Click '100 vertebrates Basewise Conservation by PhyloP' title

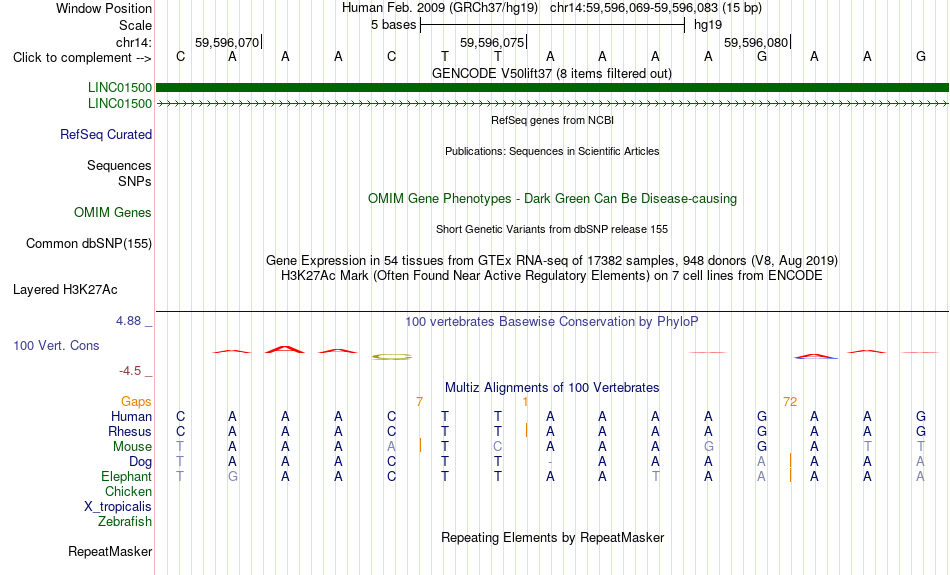(551, 321)
